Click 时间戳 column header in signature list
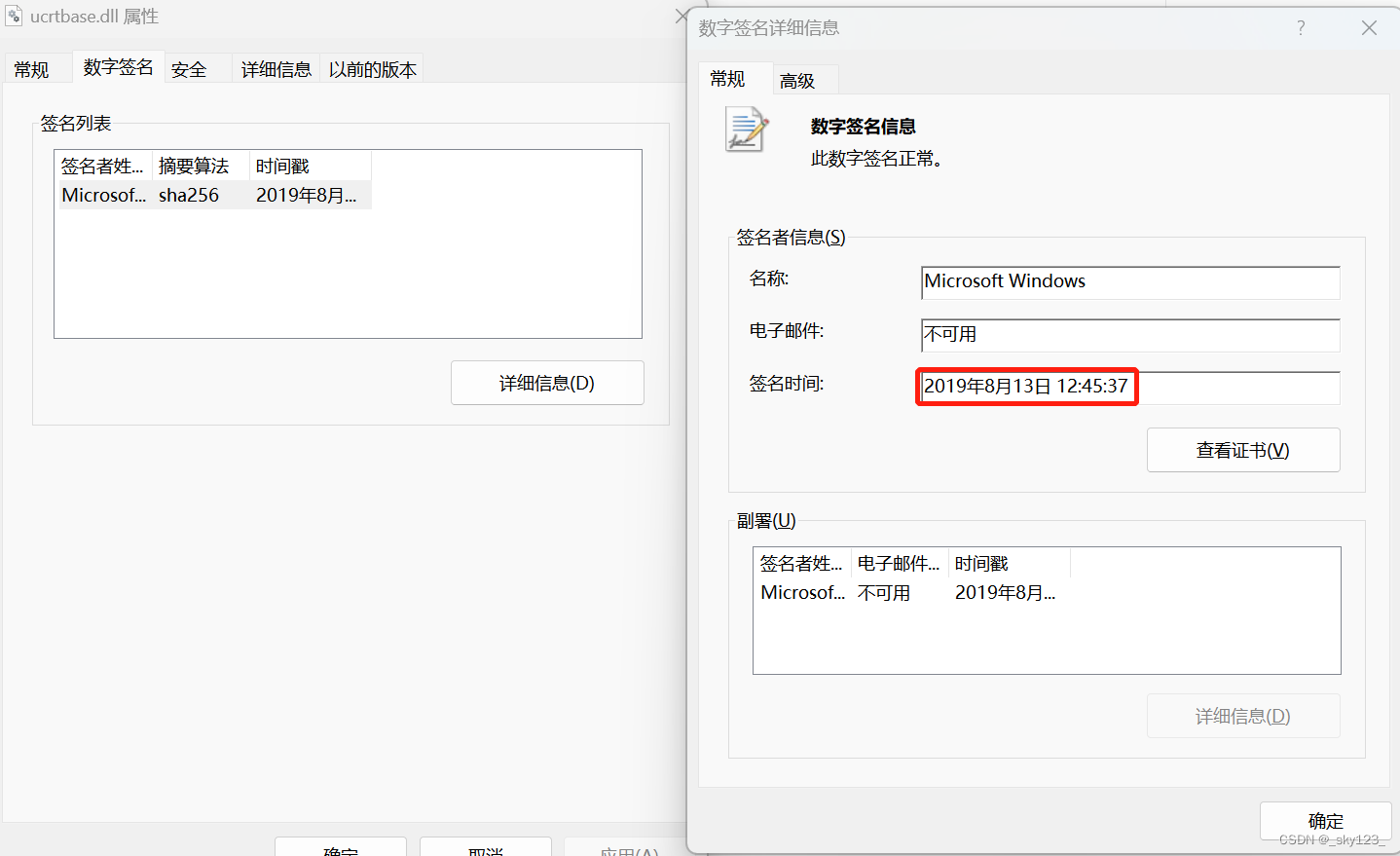Viewport: 1400px width, 856px height. tap(311, 166)
